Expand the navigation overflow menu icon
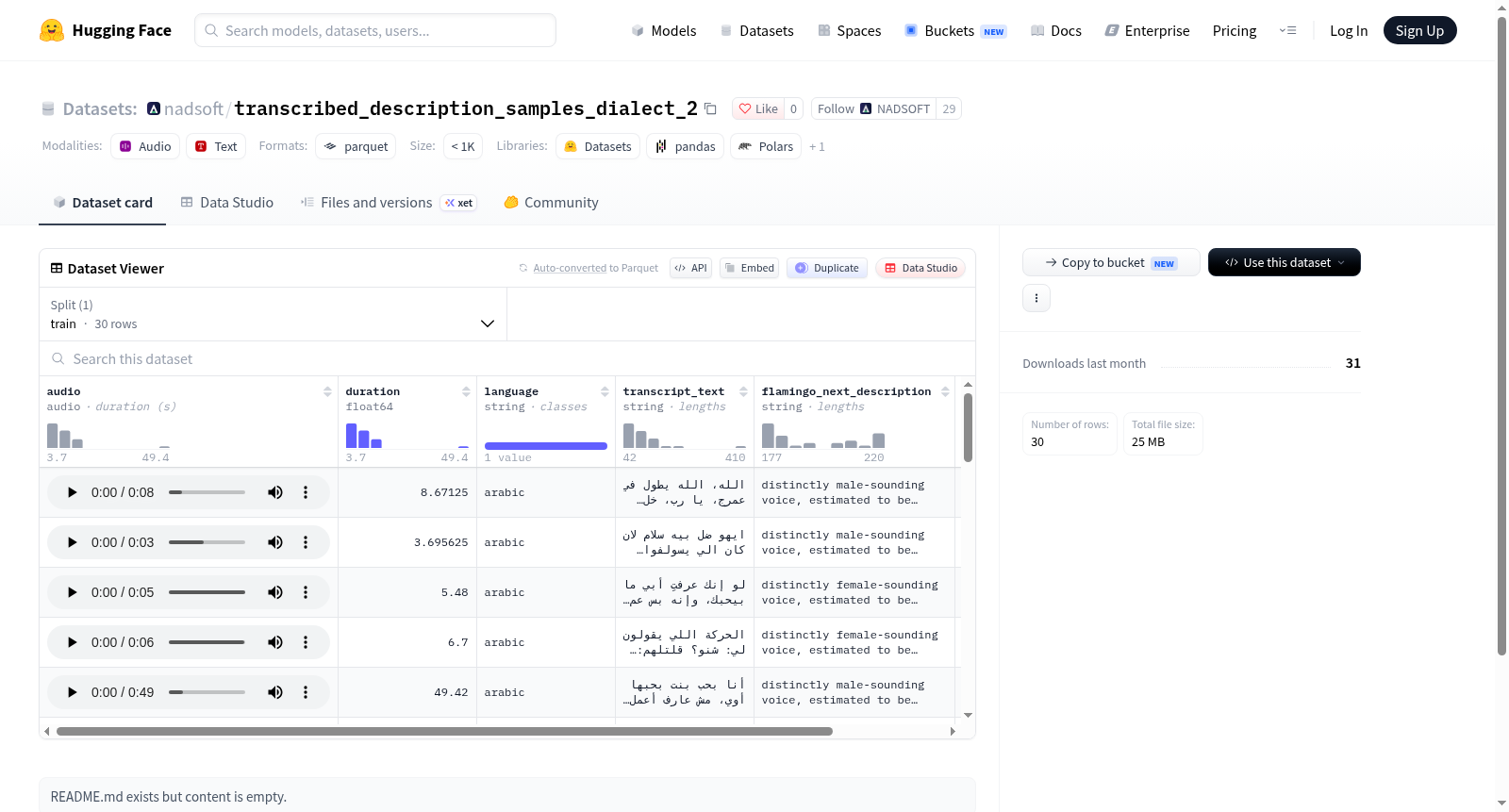This screenshot has width=1509, height=812. click(x=1287, y=30)
